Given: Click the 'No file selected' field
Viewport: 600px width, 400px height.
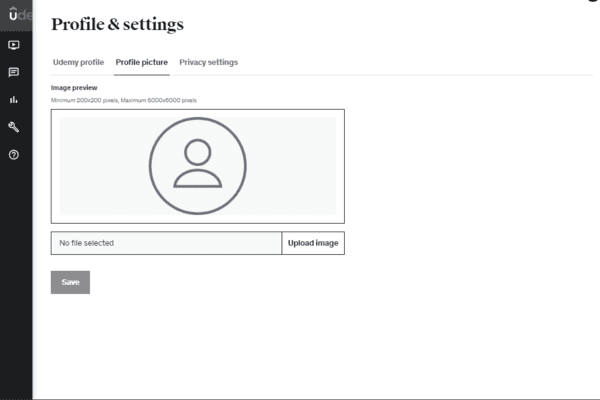Looking at the screenshot, I should click(166, 243).
